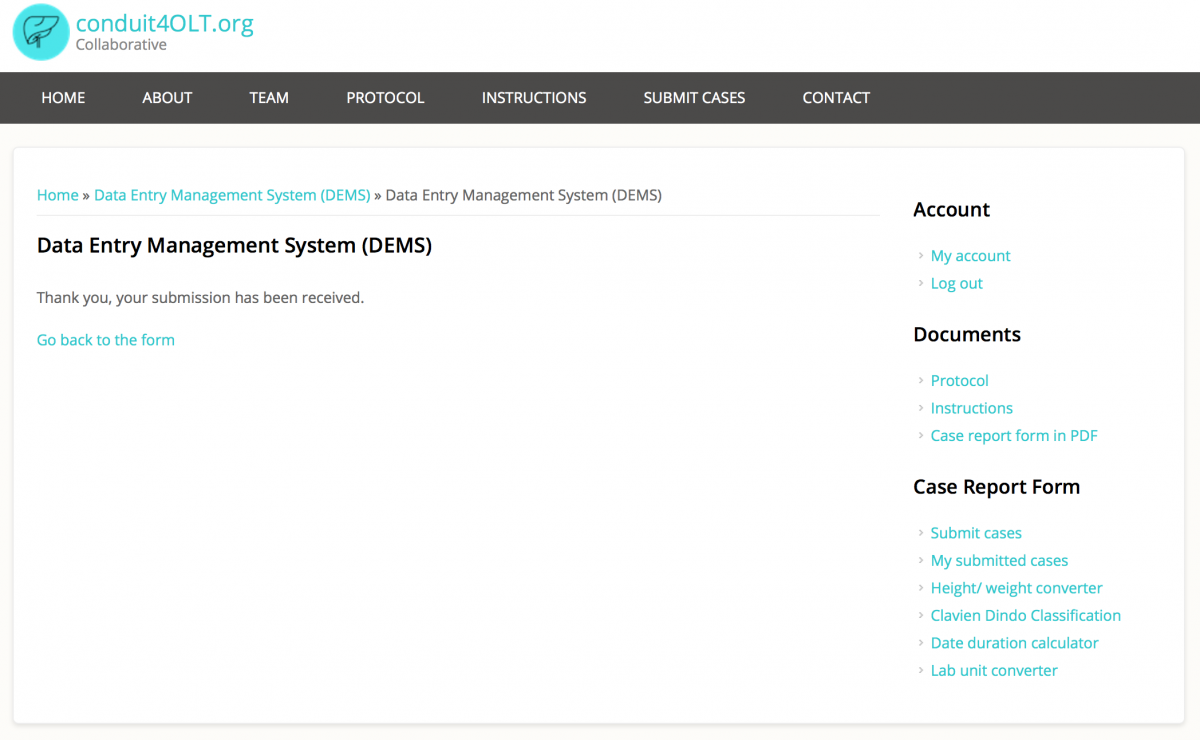The height and width of the screenshot is (740, 1200).
Task: Open the CONTACT page from the menu
Action: (836, 98)
